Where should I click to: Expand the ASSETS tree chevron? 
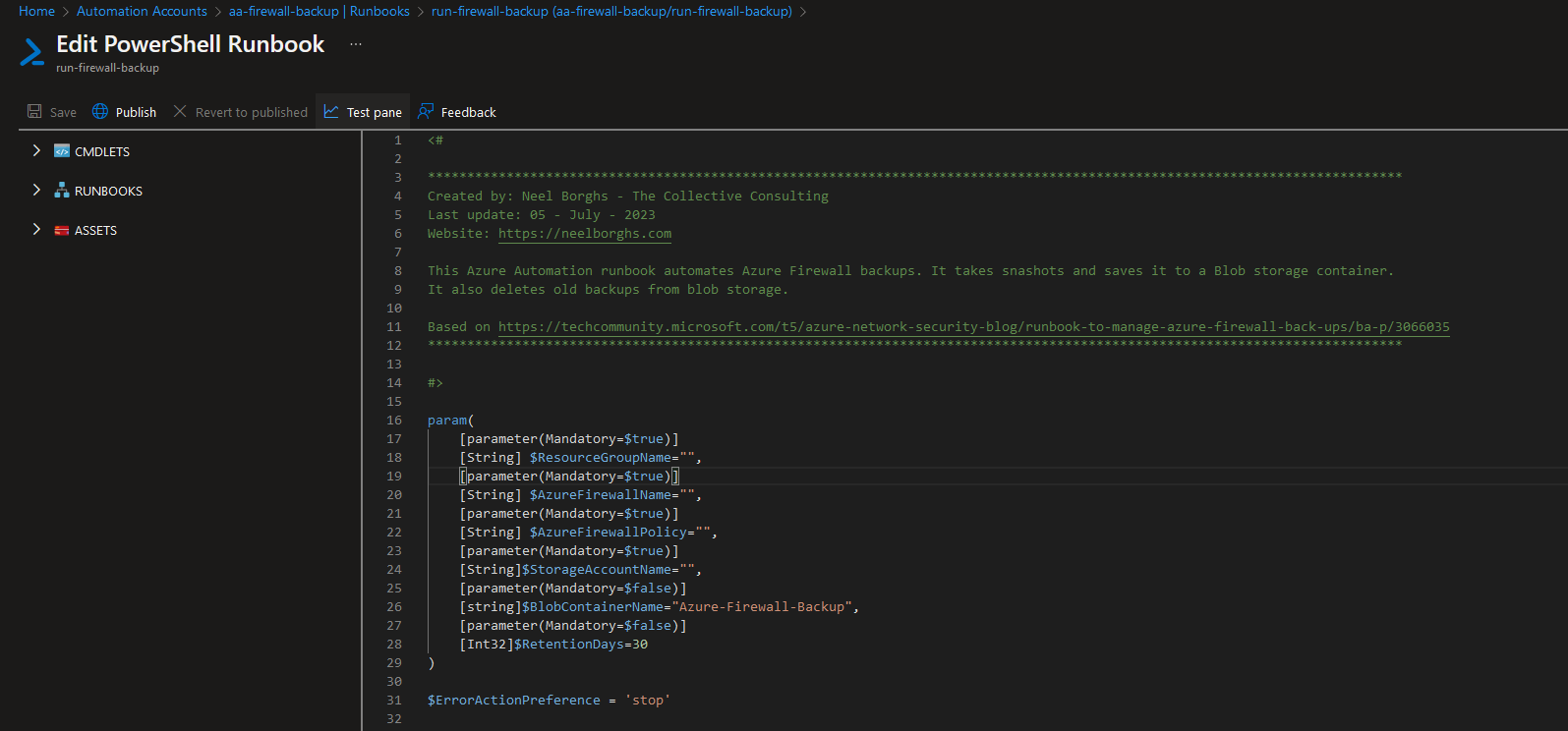[36, 229]
